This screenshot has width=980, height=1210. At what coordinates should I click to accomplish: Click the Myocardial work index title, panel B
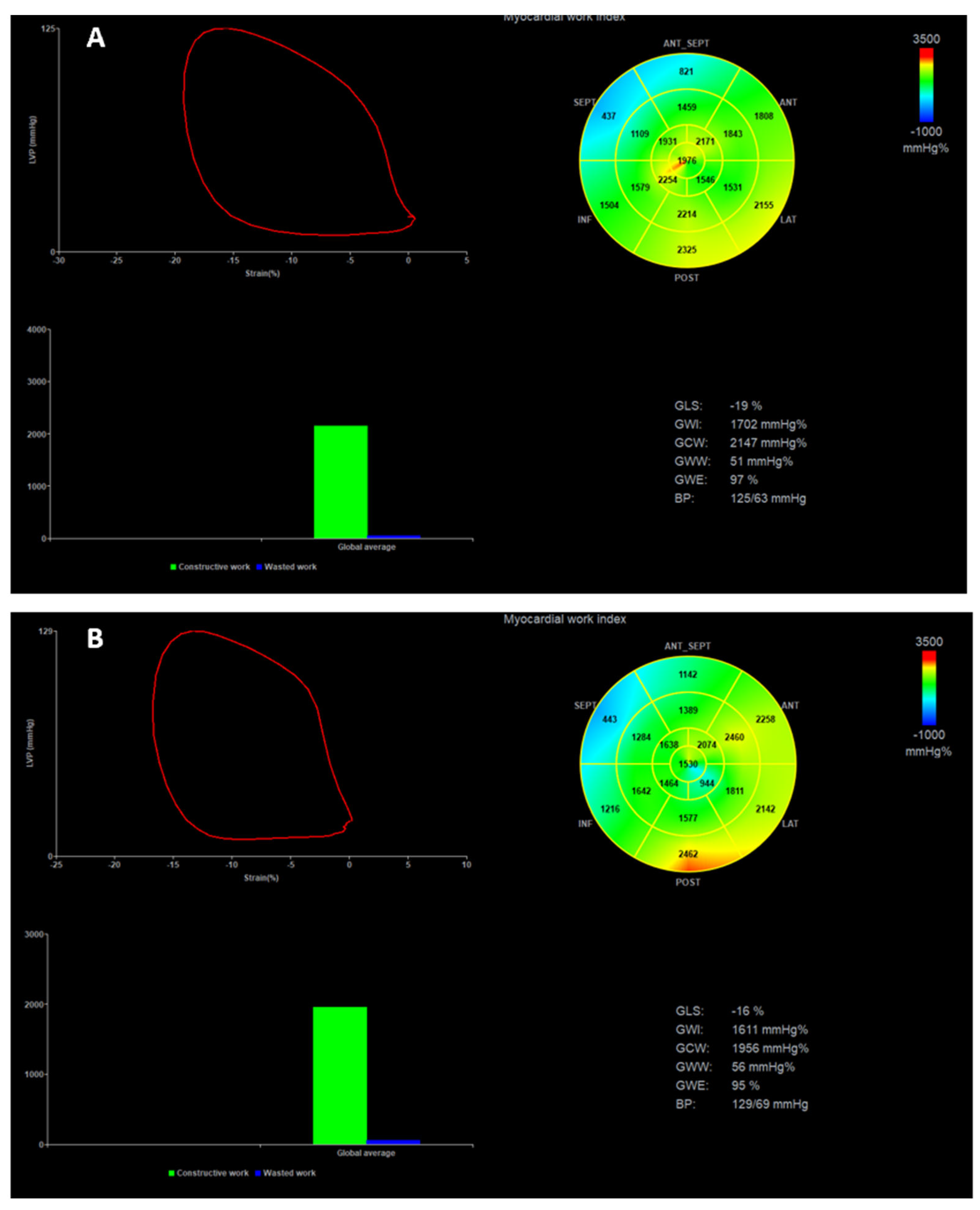[564, 619]
